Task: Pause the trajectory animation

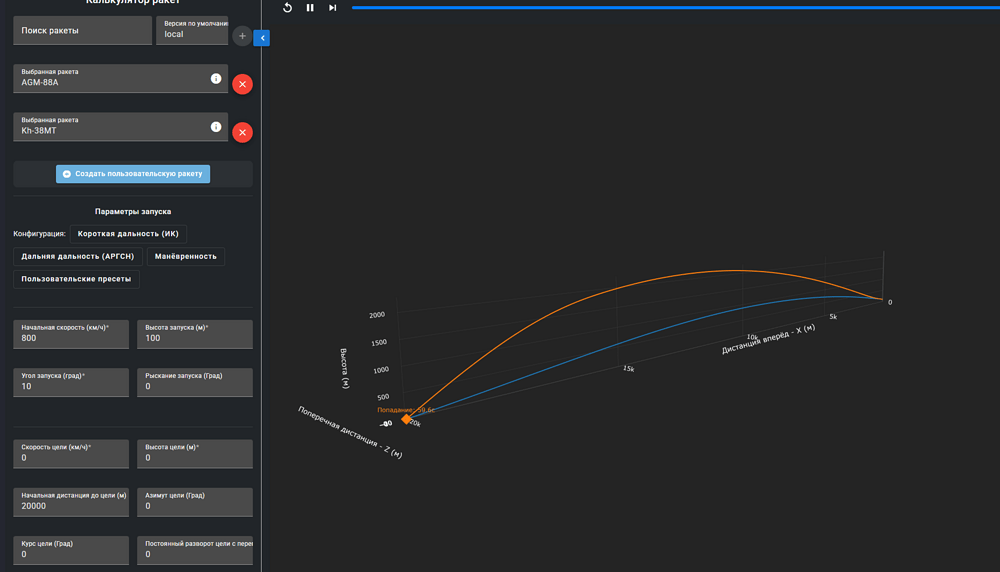Action: (x=310, y=8)
